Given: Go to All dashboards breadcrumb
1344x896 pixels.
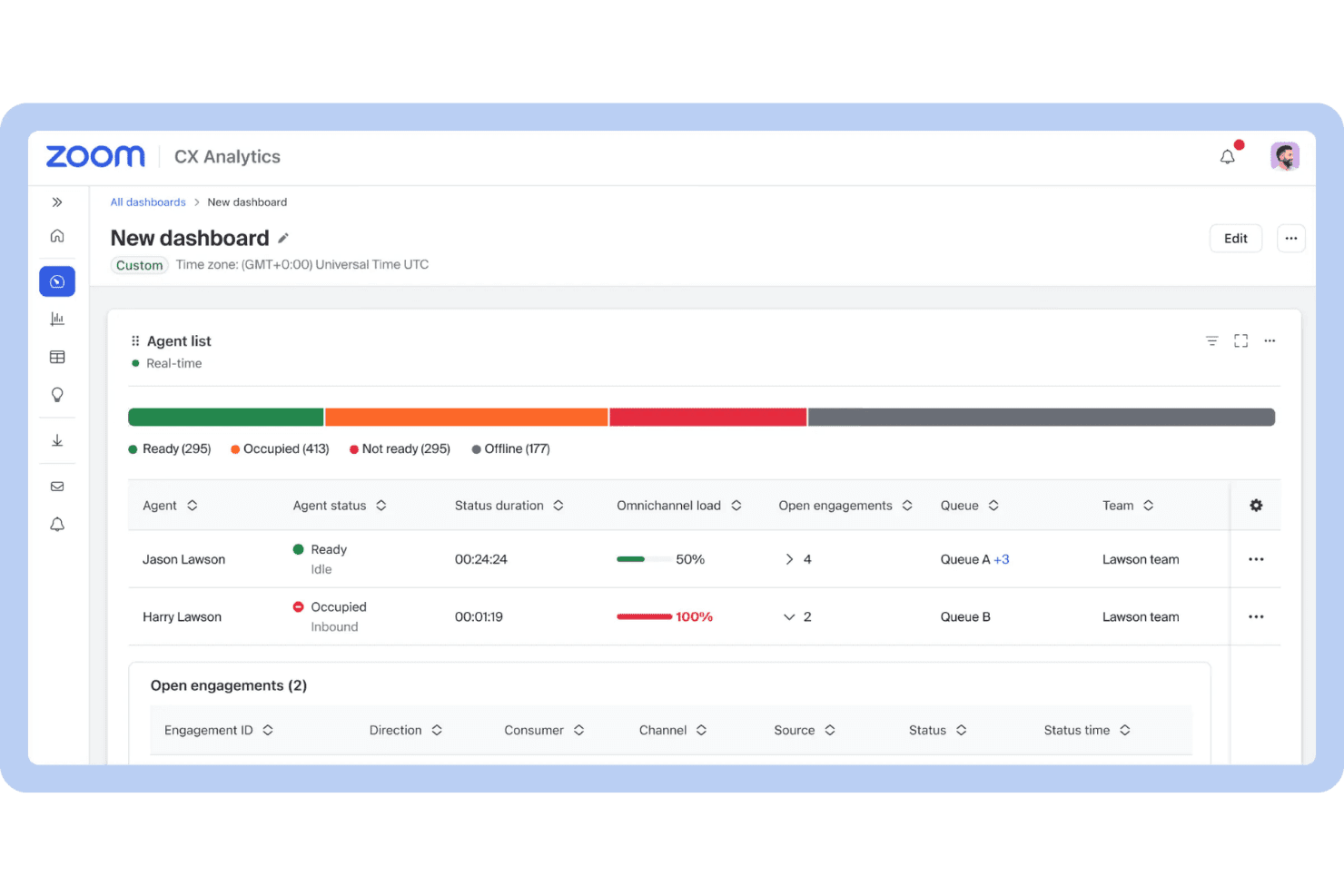Looking at the screenshot, I should (x=148, y=202).
